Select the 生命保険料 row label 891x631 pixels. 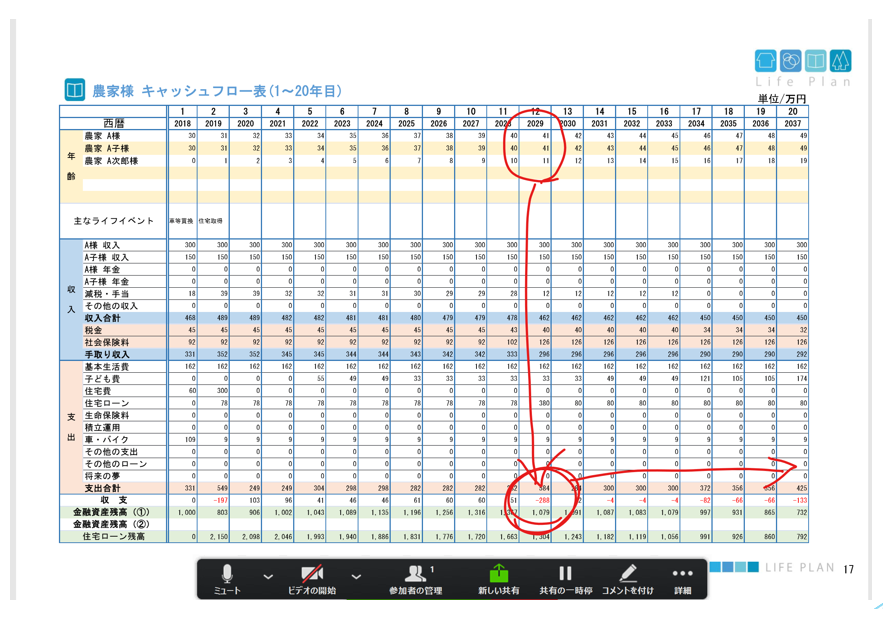point(106,416)
